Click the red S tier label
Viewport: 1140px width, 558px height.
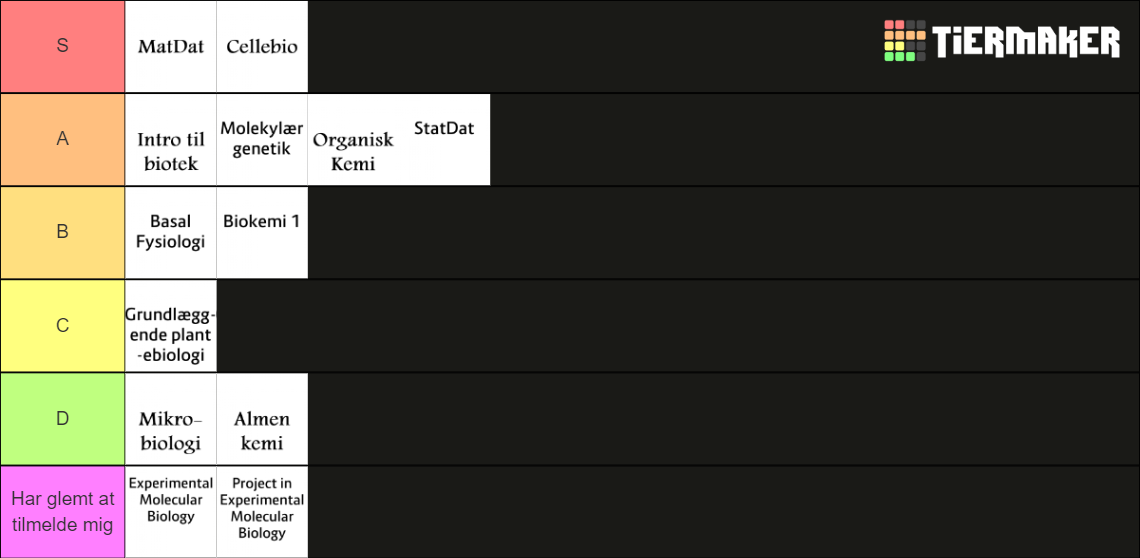[63, 47]
